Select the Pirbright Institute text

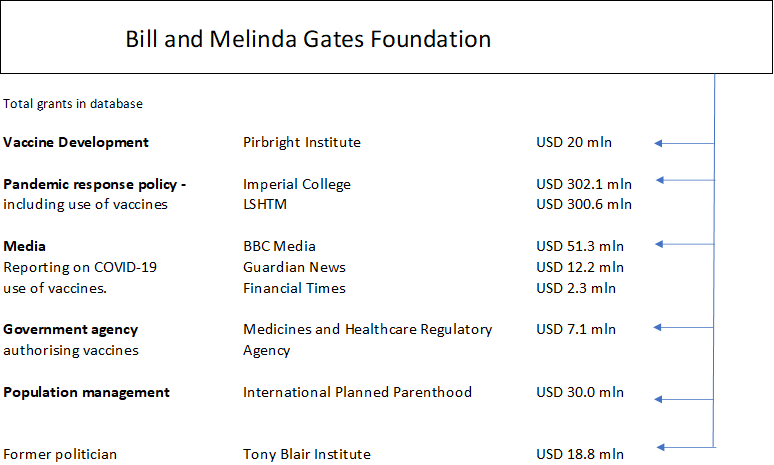pyautogui.click(x=301, y=142)
